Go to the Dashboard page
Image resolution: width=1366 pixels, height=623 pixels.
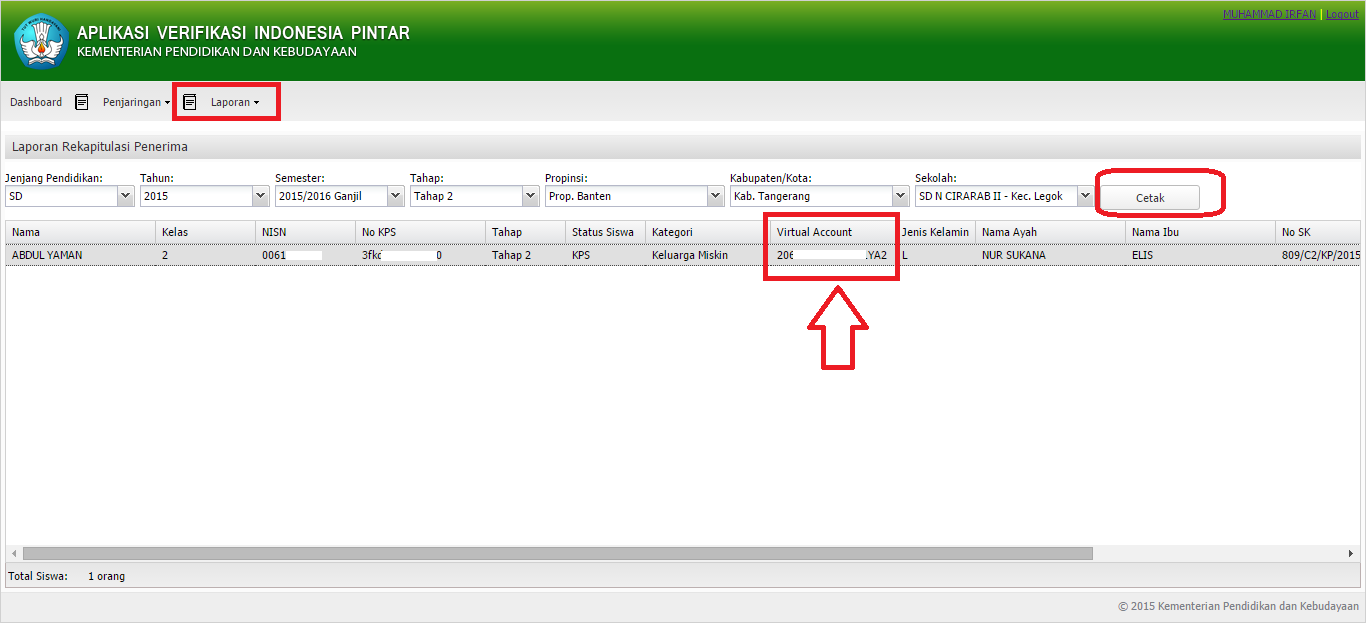(x=35, y=101)
